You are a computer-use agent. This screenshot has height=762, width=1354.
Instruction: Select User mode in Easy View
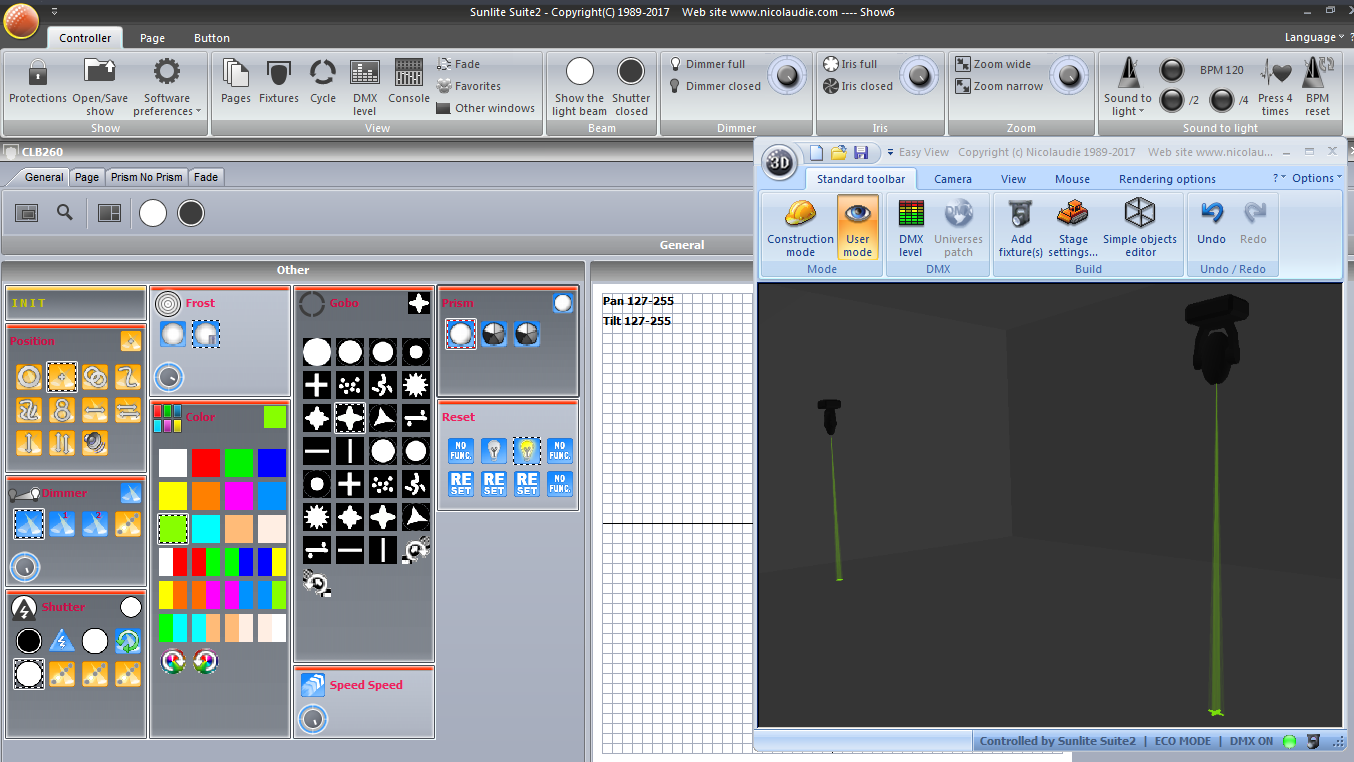(858, 228)
